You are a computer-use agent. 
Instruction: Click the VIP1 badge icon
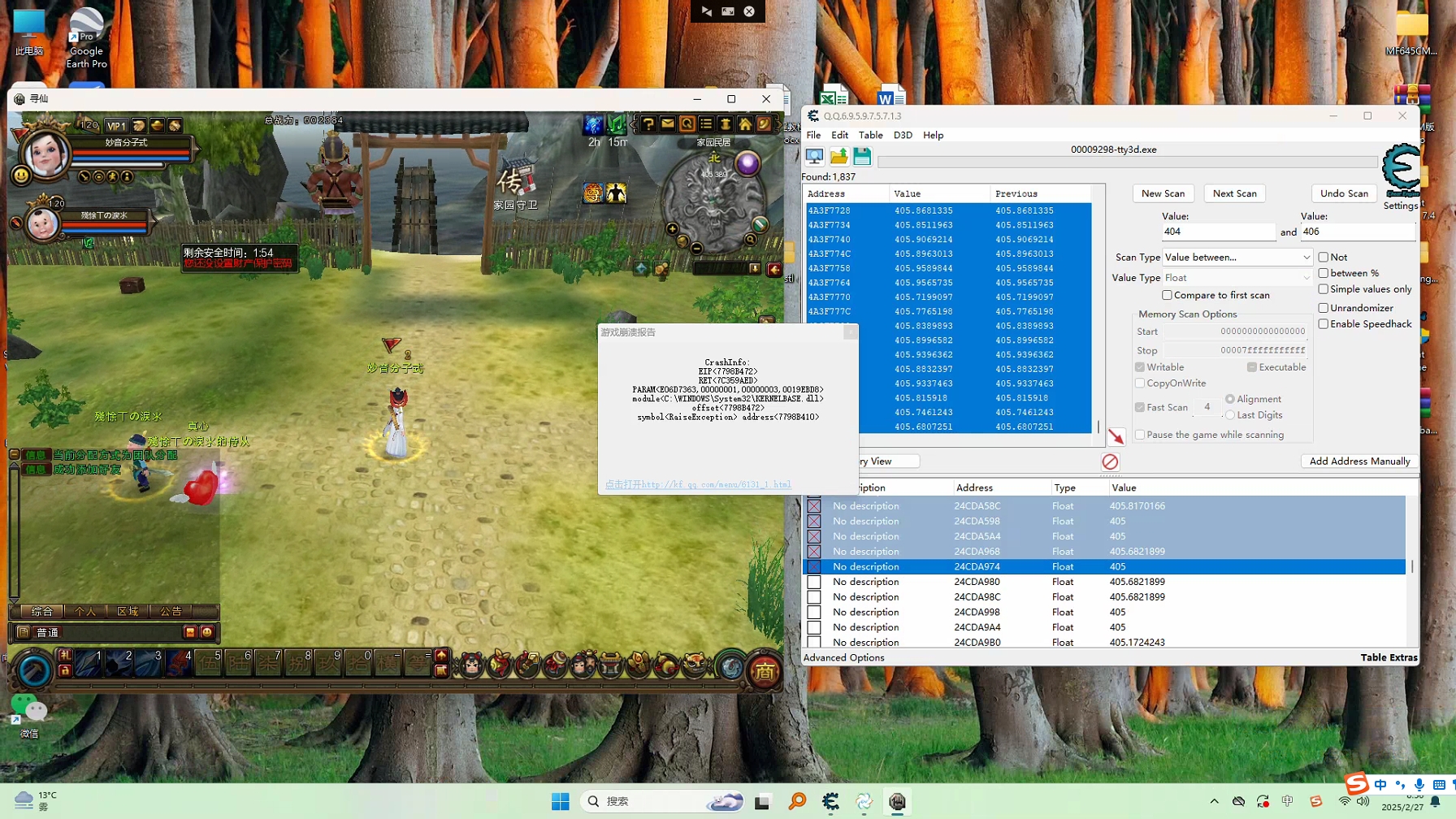(116, 126)
